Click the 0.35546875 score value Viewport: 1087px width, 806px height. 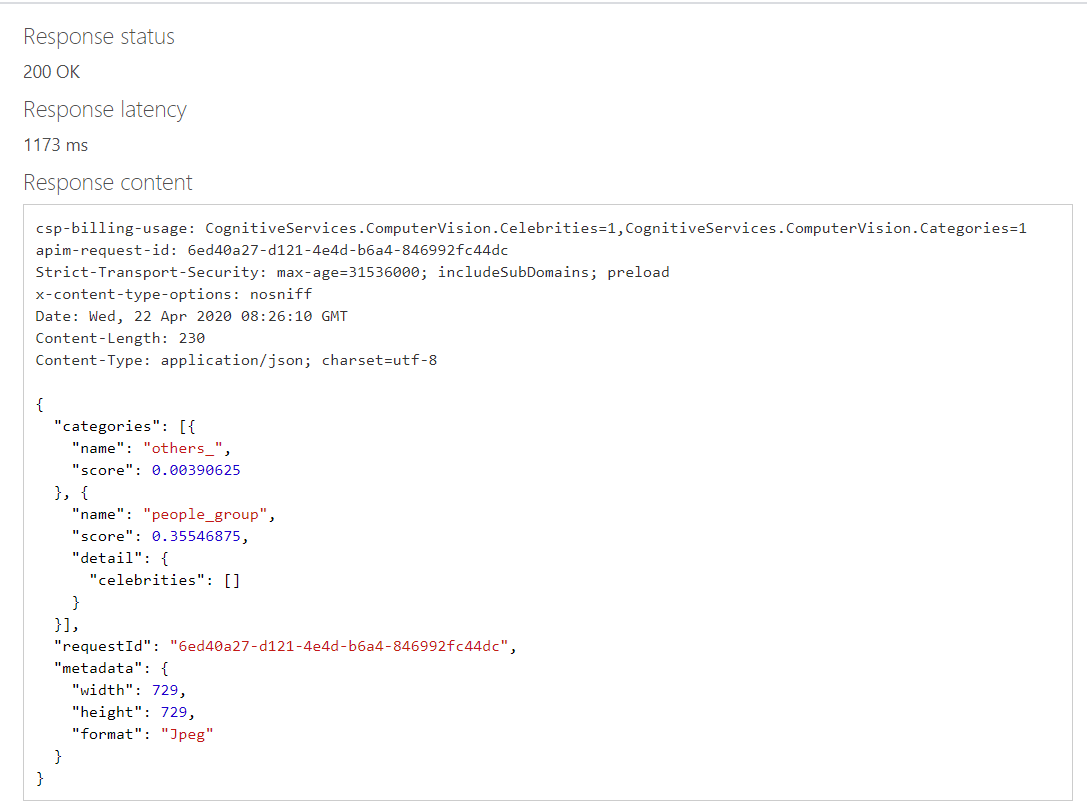pos(196,536)
